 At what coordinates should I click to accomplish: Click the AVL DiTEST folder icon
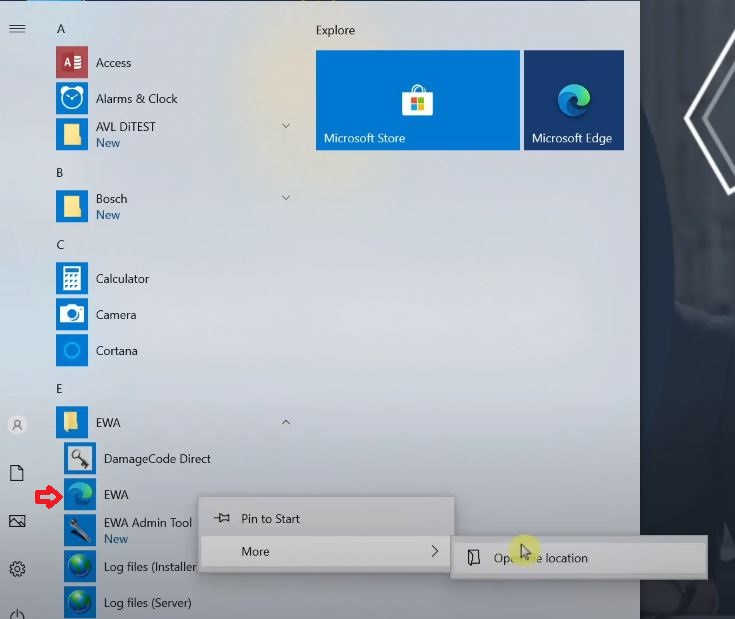pyautogui.click(x=72, y=134)
